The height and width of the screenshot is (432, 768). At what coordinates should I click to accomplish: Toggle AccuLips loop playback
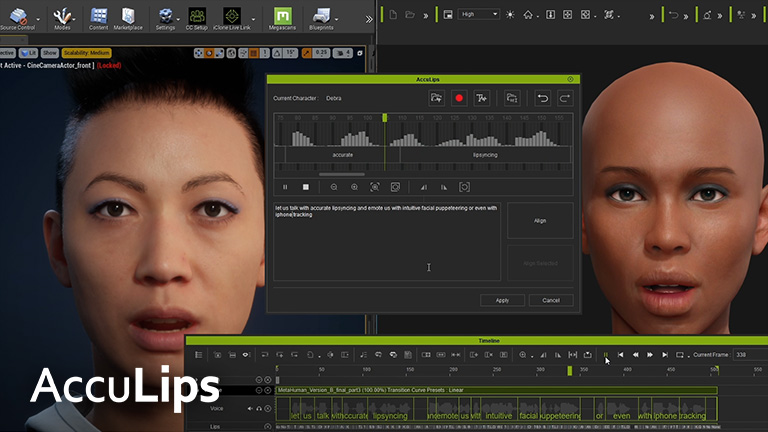[x=464, y=187]
